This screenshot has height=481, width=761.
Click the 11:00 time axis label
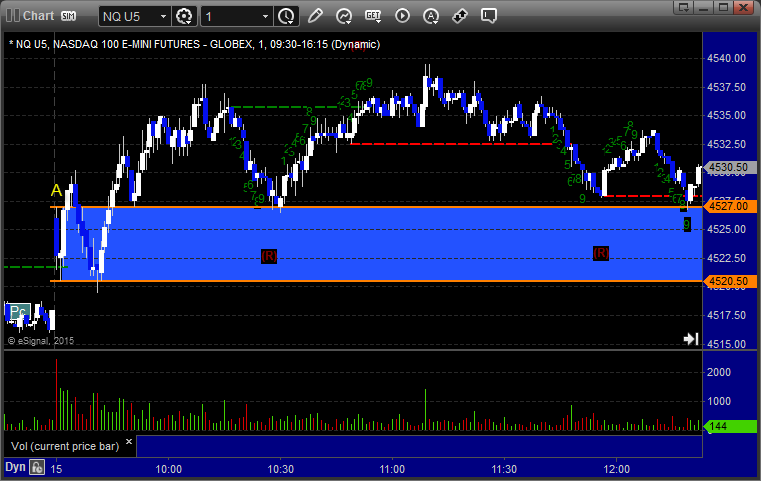(392, 469)
